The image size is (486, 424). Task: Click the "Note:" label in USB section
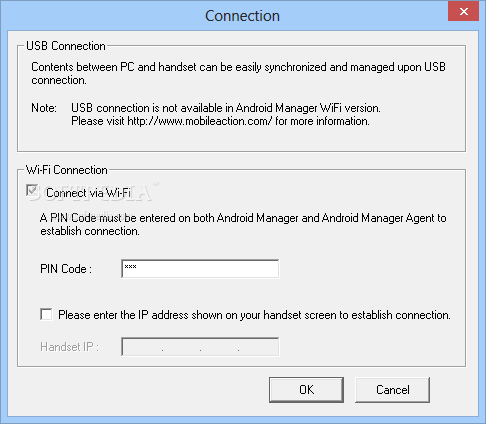(44, 108)
